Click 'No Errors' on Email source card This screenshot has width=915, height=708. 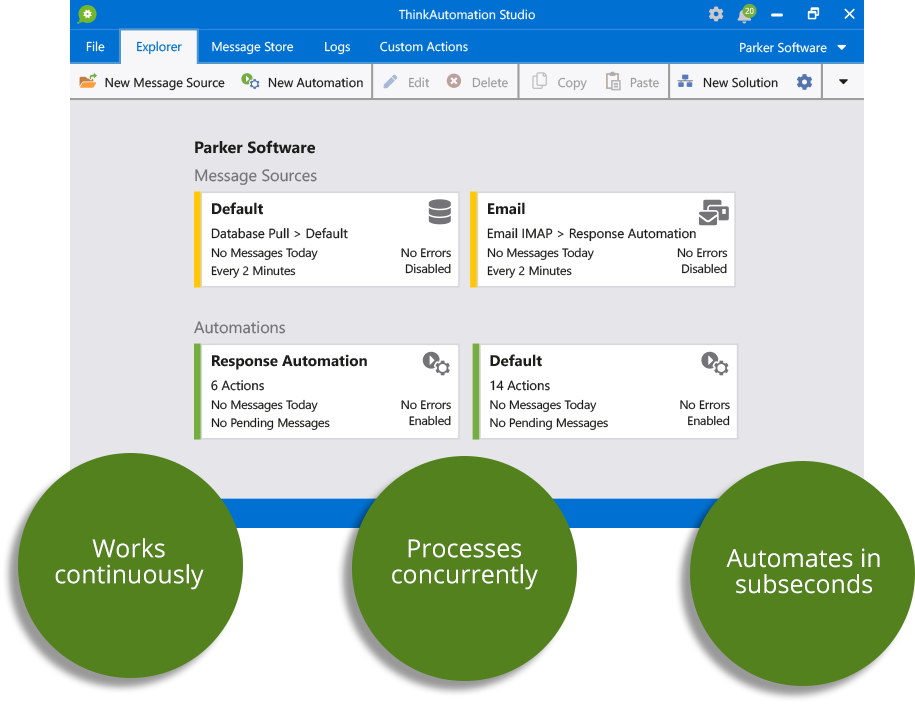pyautogui.click(x=702, y=253)
